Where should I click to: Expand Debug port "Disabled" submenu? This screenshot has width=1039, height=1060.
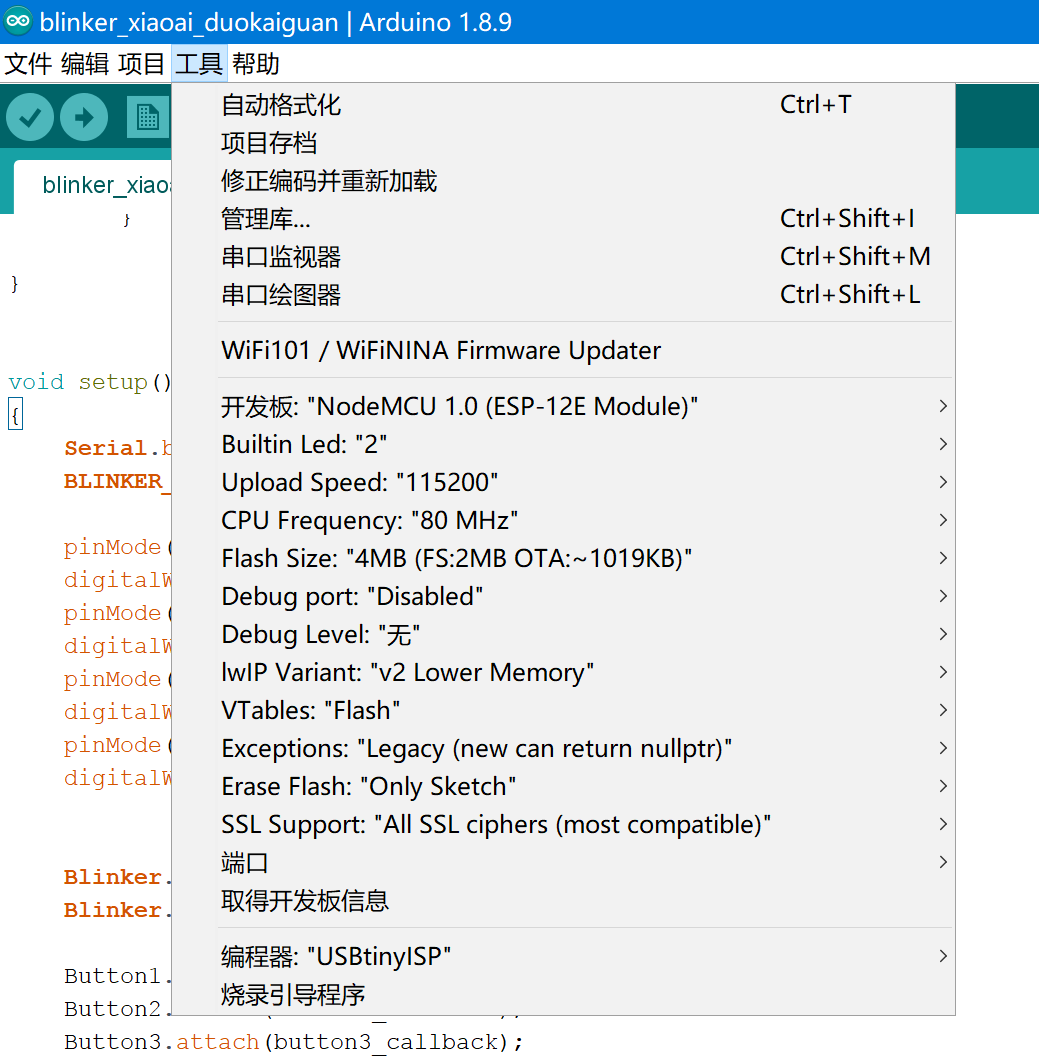(563, 596)
